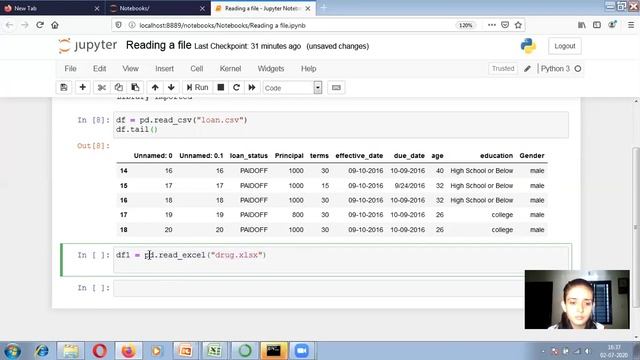Open the cell type Code dropdown
The width and height of the screenshot is (640, 360).
click(x=293, y=88)
